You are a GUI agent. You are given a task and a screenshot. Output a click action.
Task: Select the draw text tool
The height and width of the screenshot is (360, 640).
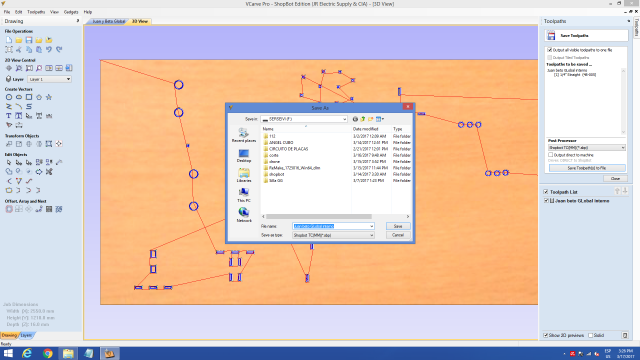9,116
